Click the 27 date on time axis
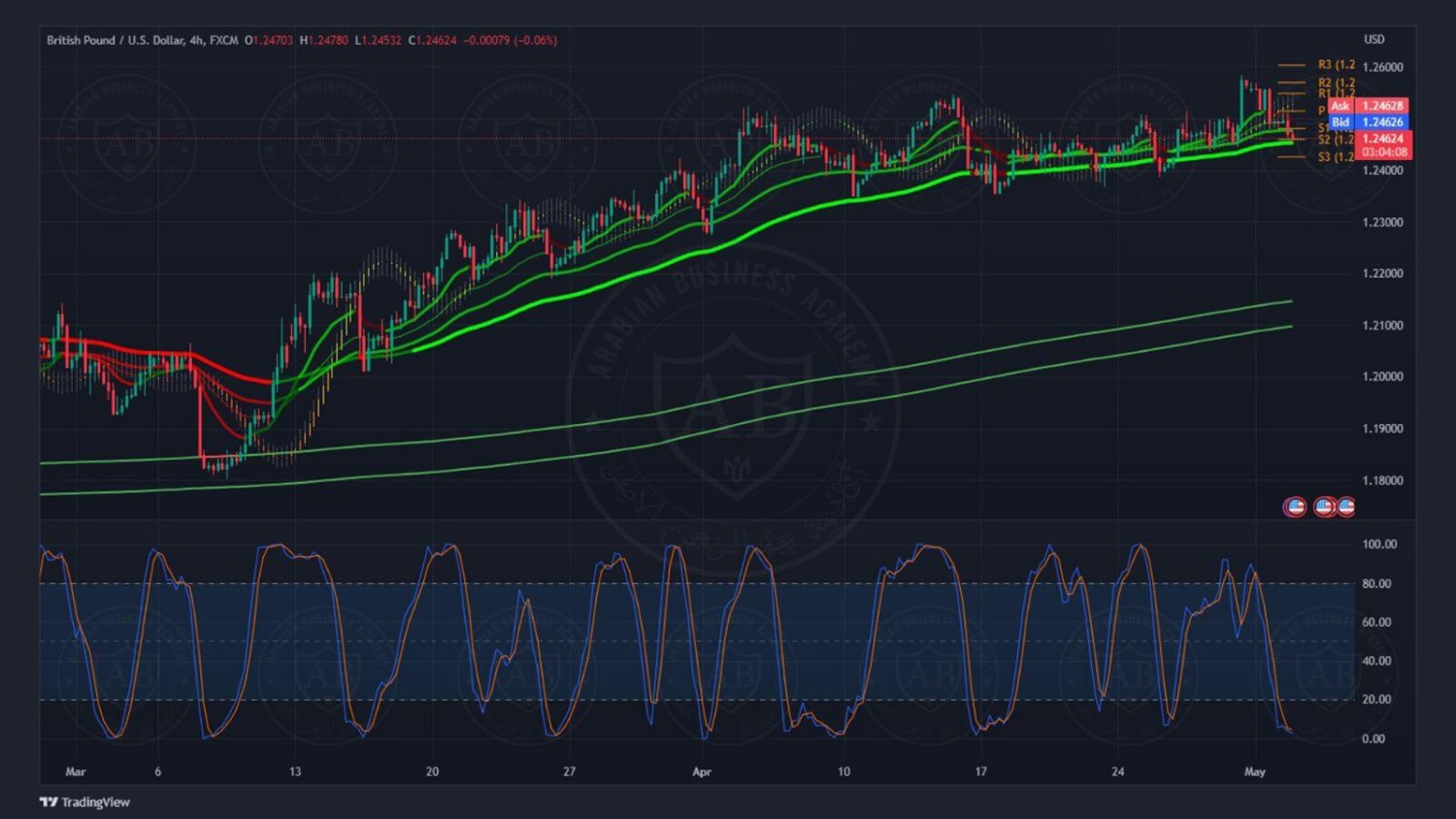Image resolution: width=1456 pixels, height=819 pixels. click(x=569, y=772)
